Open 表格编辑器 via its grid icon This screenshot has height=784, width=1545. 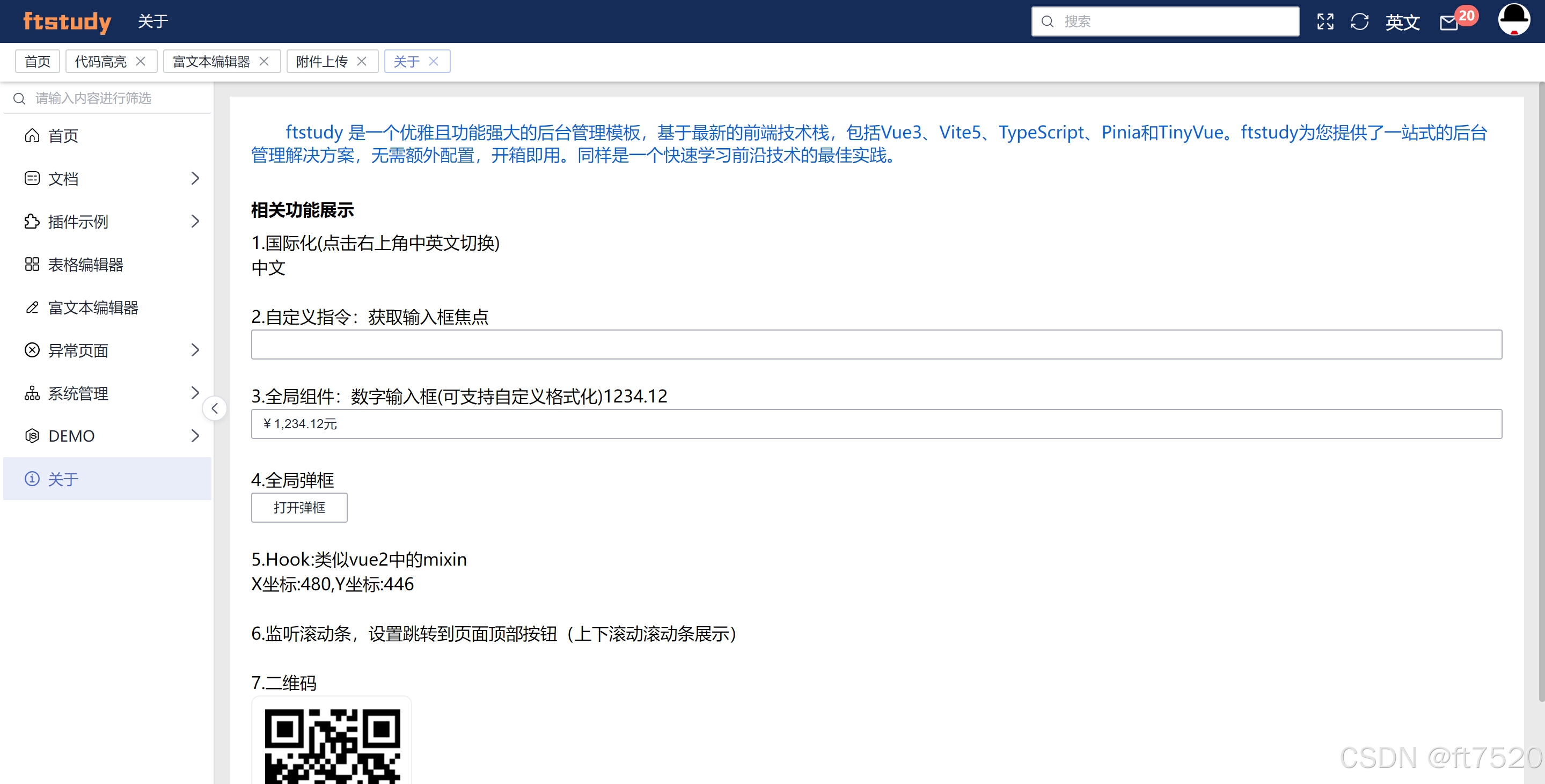(32, 264)
